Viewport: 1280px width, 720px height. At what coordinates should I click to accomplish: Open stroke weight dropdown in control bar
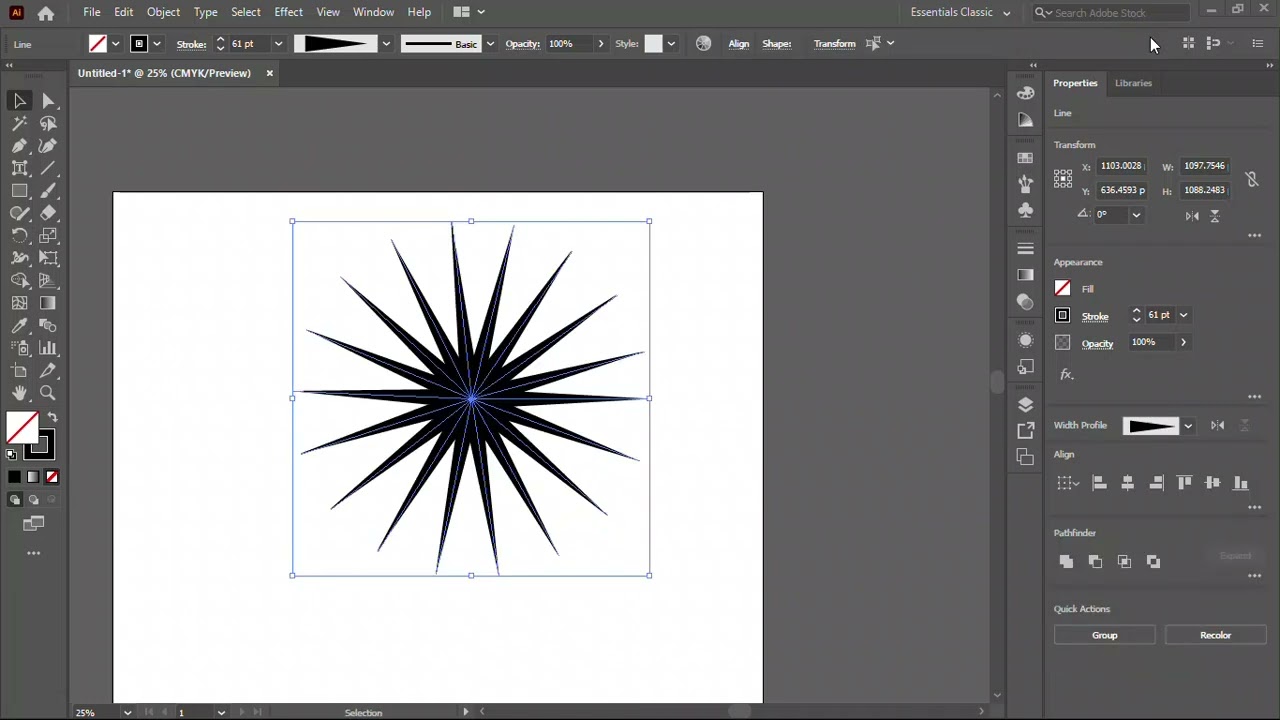[x=278, y=44]
